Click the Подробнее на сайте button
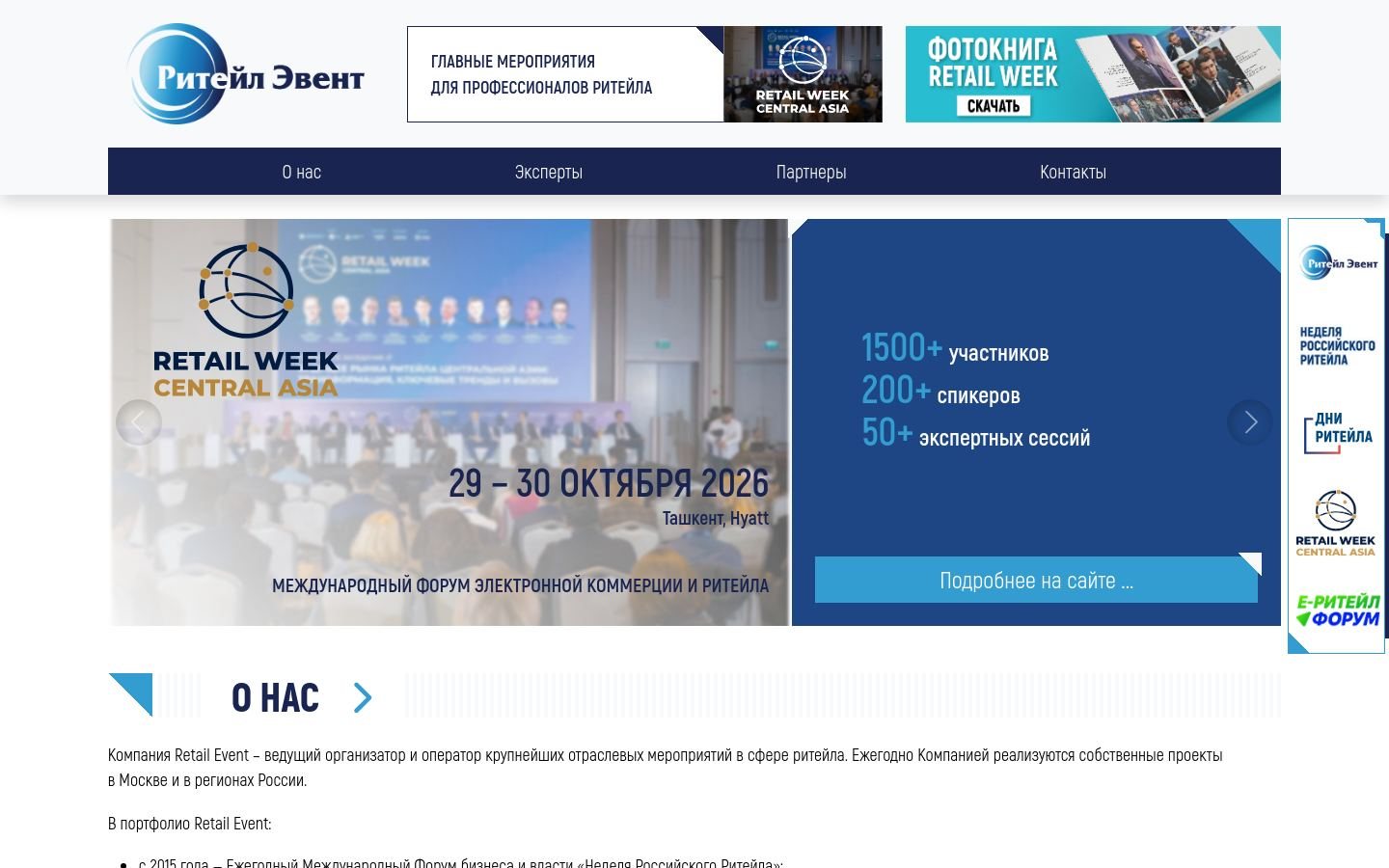1389x868 pixels. (1036, 580)
